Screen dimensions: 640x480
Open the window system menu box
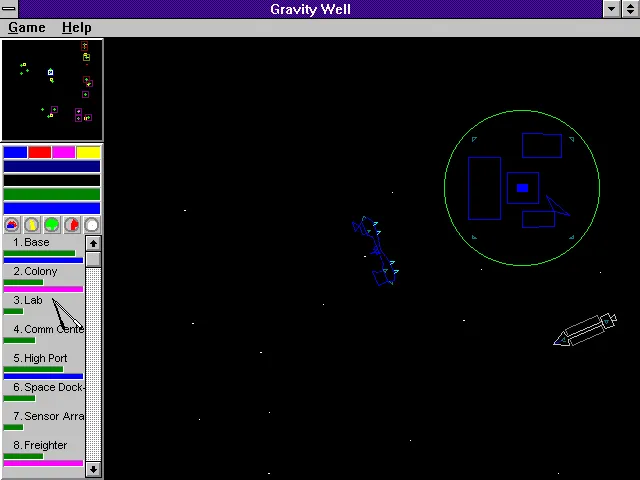[x=9, y=9]
